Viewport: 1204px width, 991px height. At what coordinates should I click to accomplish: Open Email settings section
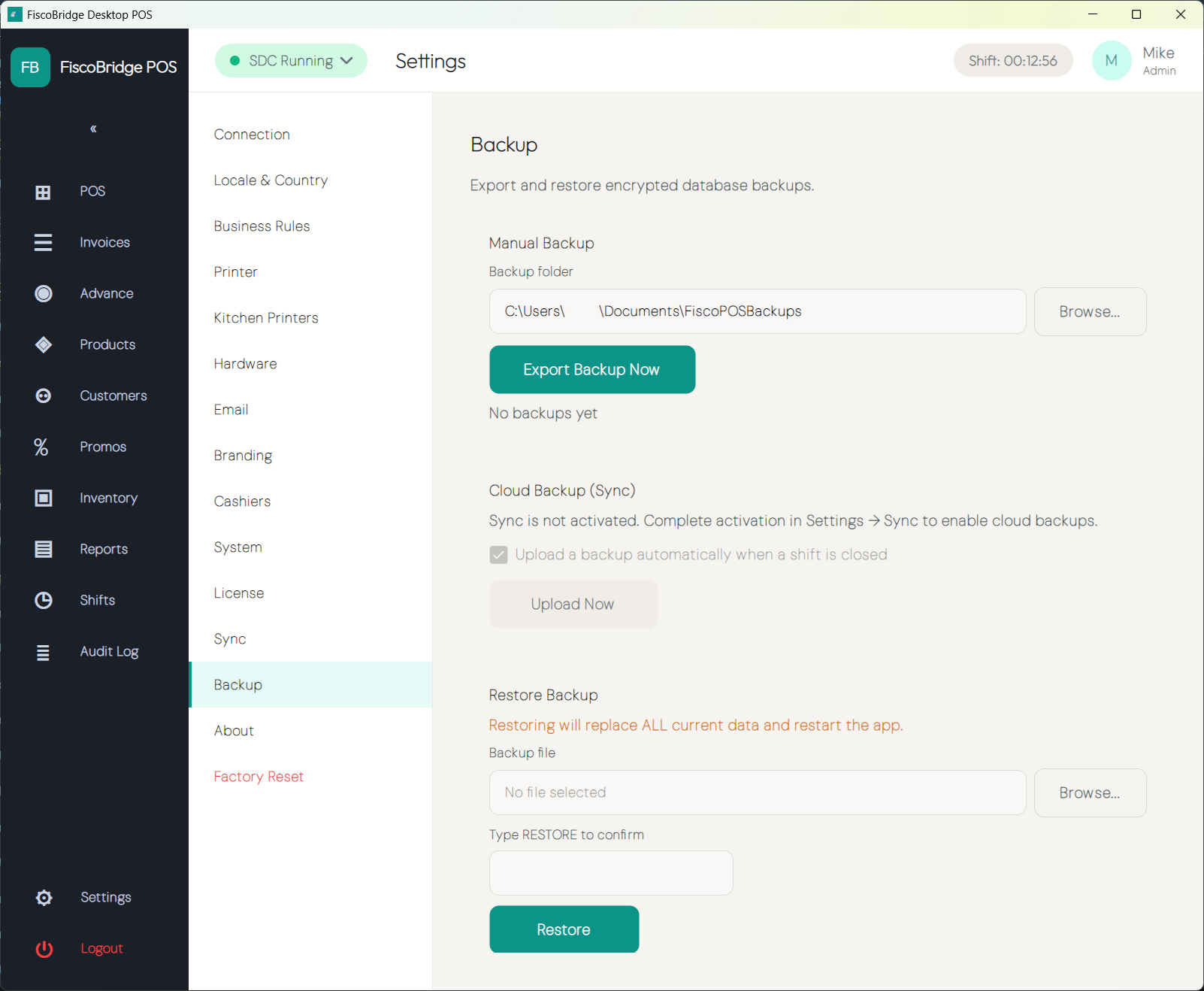pos(310,410)
